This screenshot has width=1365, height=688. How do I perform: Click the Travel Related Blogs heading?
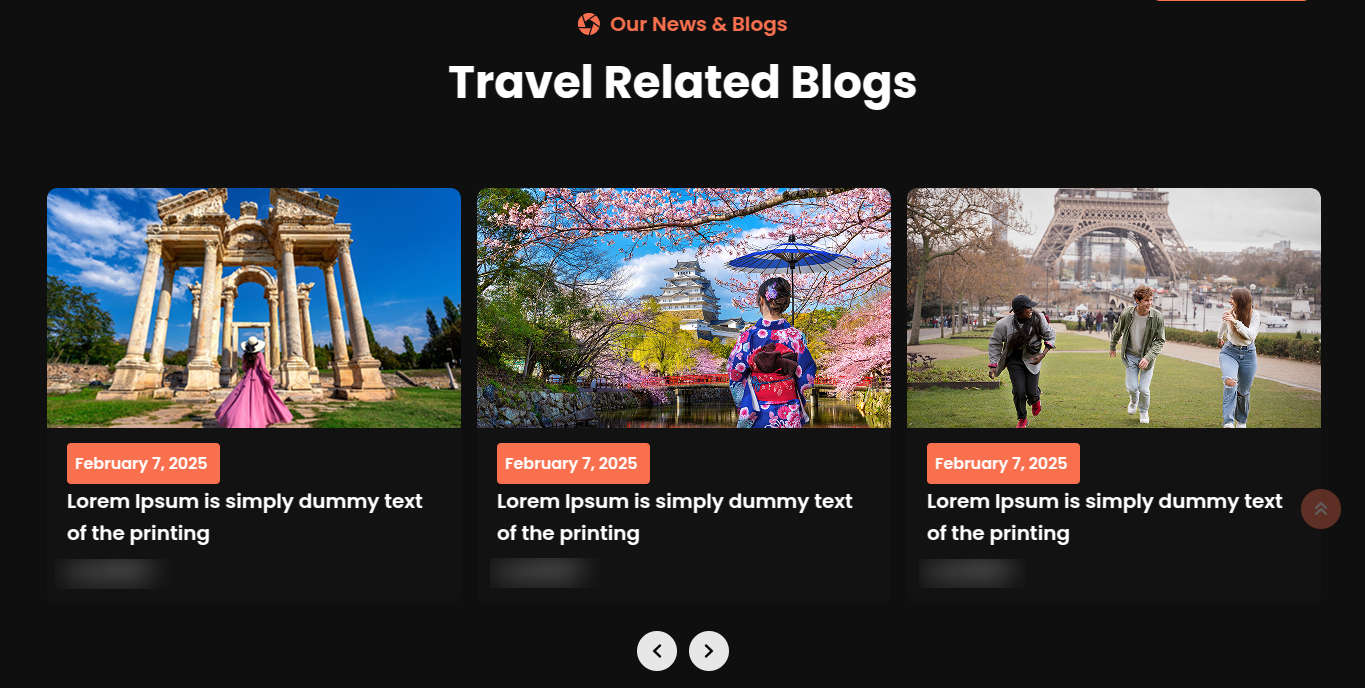pyautogui.click(x=683, y=82)
